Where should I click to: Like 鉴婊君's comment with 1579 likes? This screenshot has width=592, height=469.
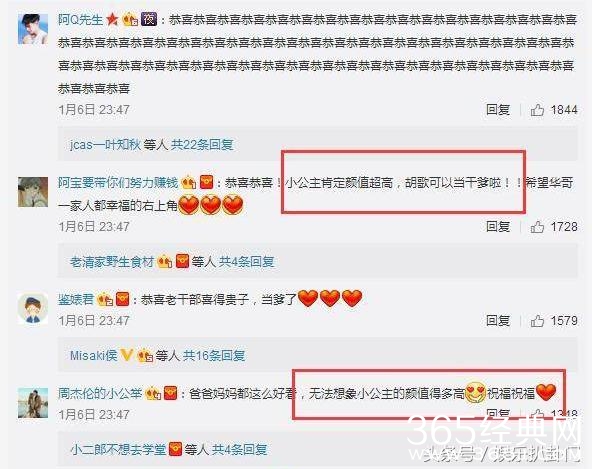(537, 321)
